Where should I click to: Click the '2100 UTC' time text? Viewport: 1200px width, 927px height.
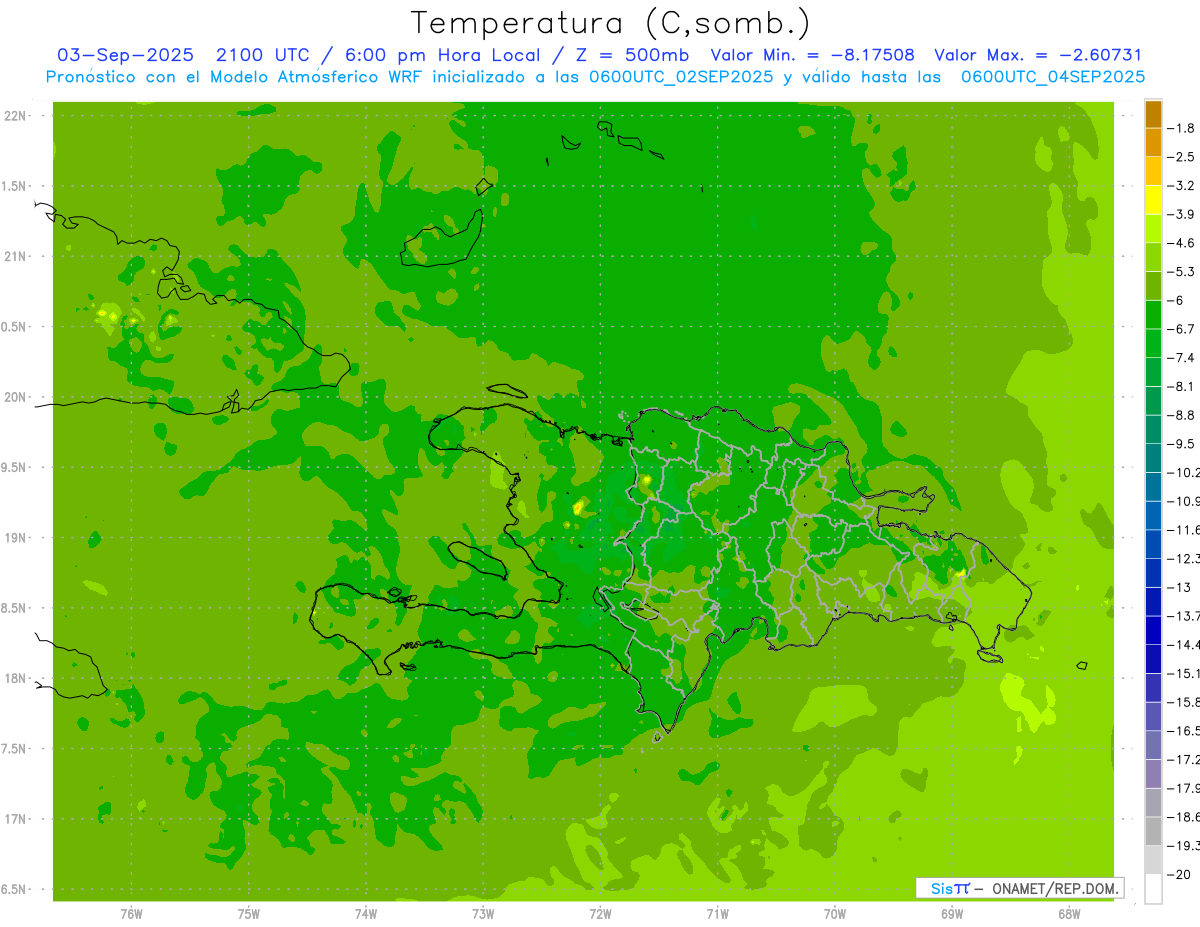click(263, 55)
